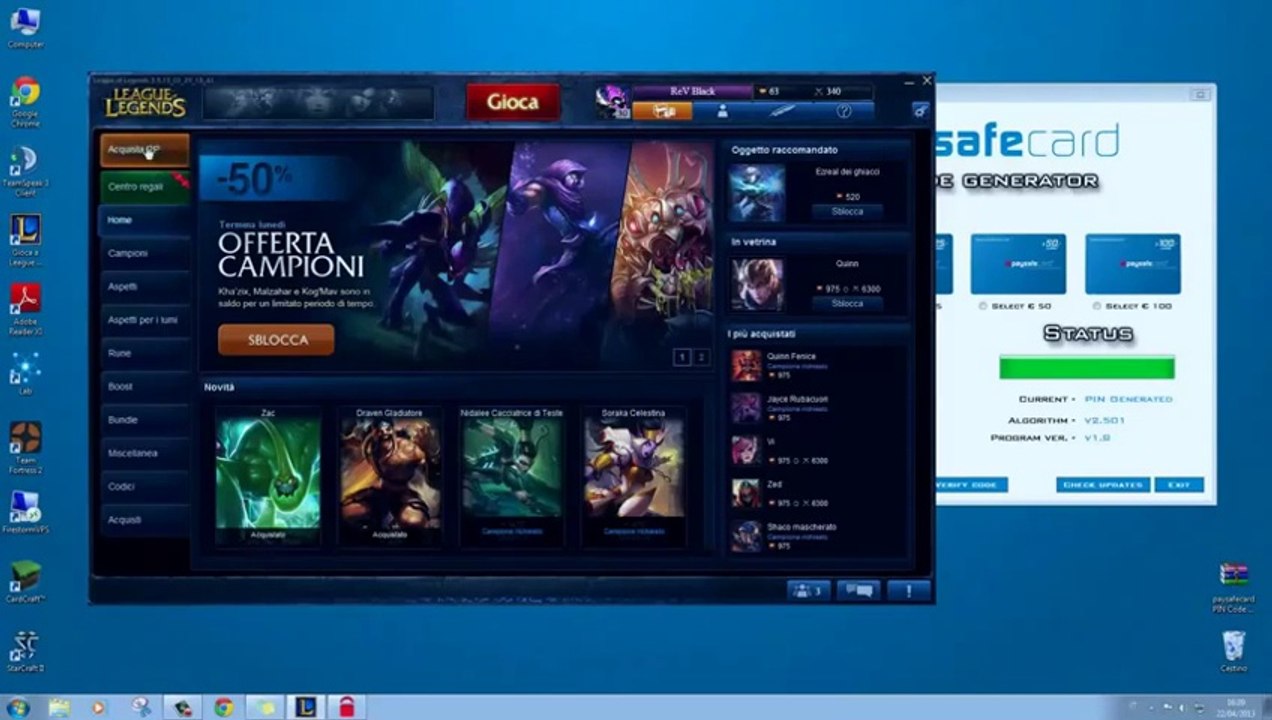Open the chat bubbles icon at bottom
The width and height of the screenshot is (1272, 720).
tap(858, 590)
